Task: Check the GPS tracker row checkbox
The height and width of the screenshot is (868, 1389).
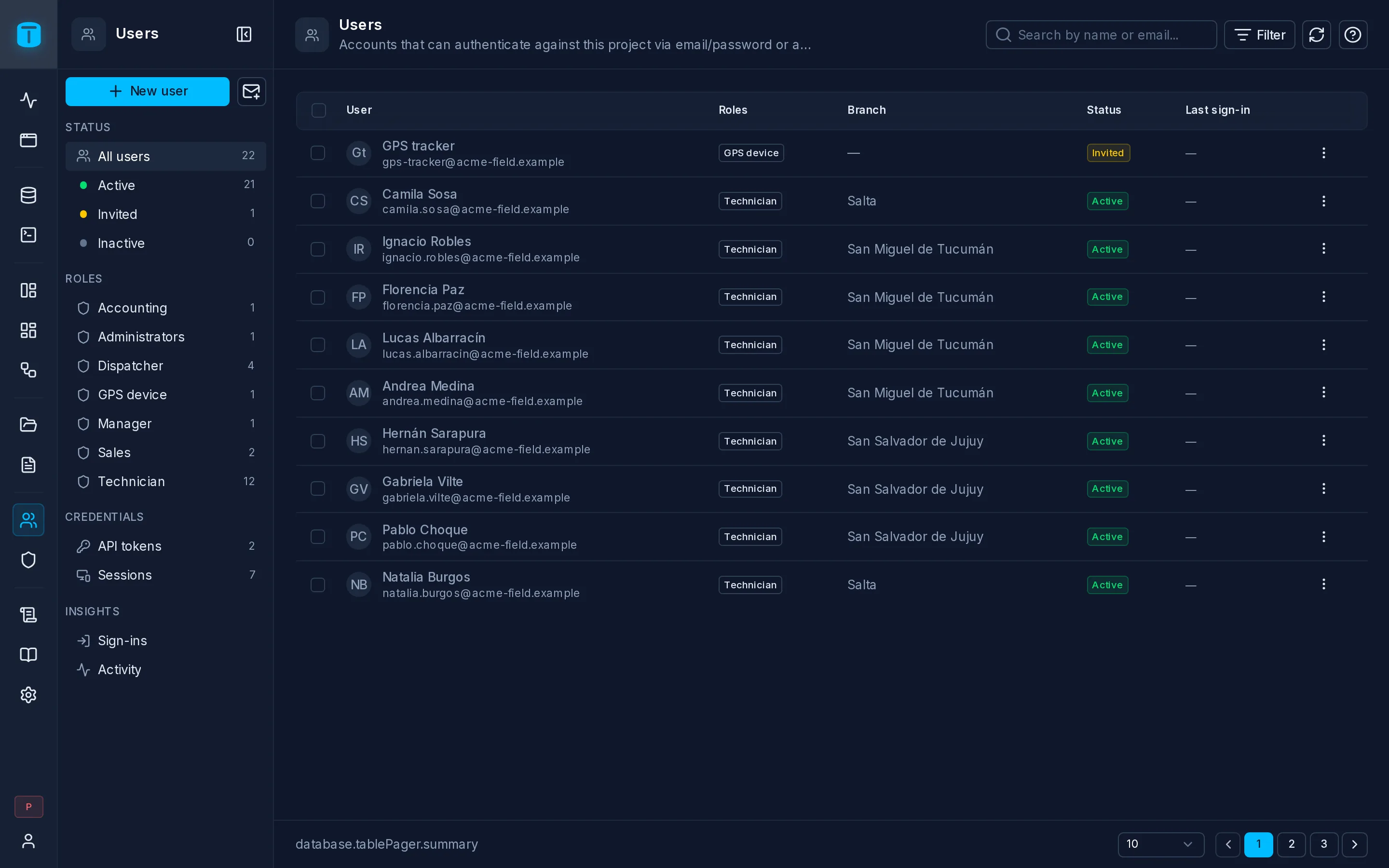Action: (x=318, y=153)
